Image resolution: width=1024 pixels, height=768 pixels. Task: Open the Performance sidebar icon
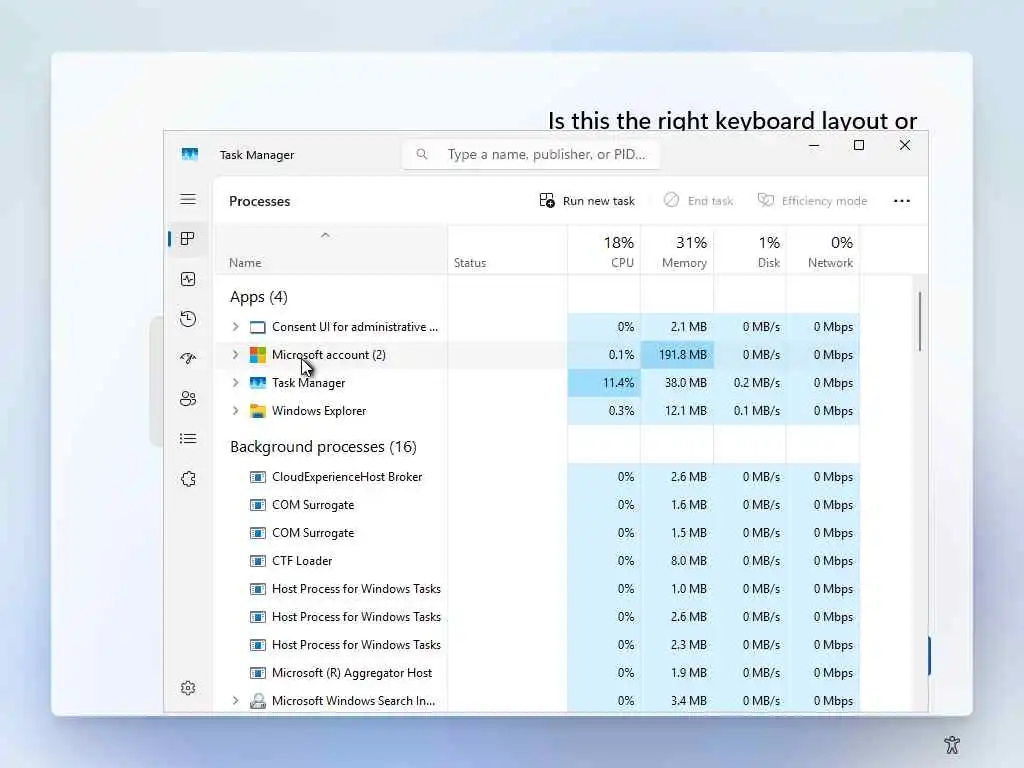tap(188, 280)
